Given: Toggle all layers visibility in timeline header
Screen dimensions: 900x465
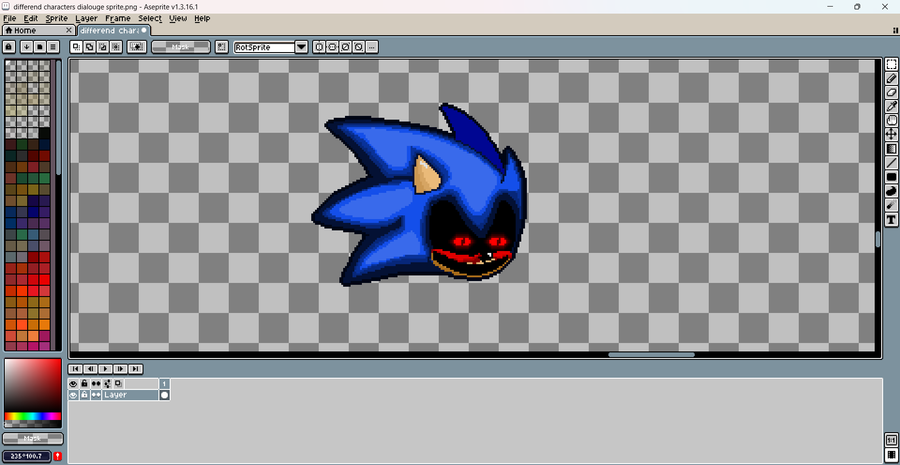Looking at the screenshot, I should click(73, 383).
